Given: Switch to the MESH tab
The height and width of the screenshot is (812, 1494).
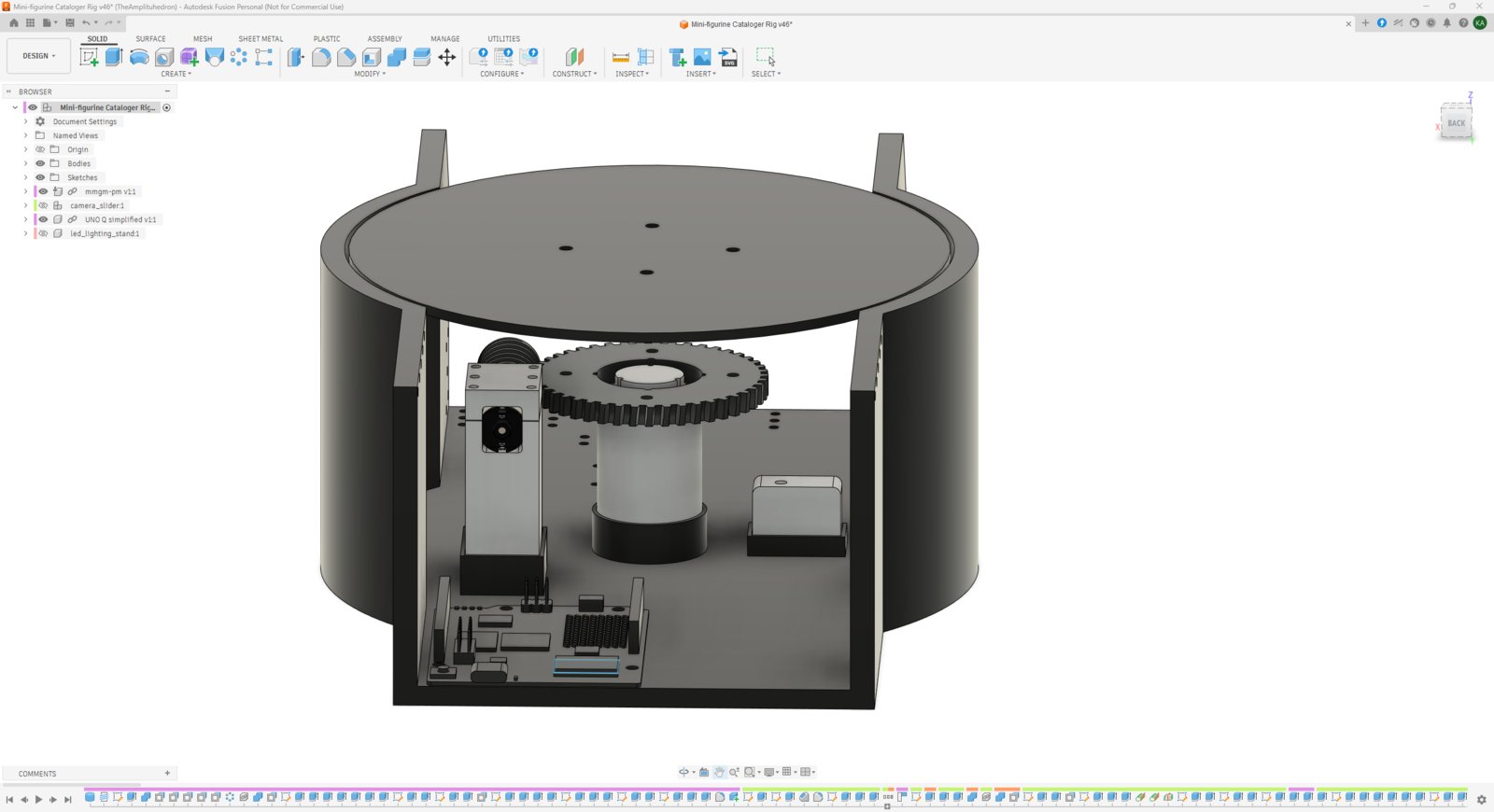Looking at the screenshot, I should (x=203, y=39).
